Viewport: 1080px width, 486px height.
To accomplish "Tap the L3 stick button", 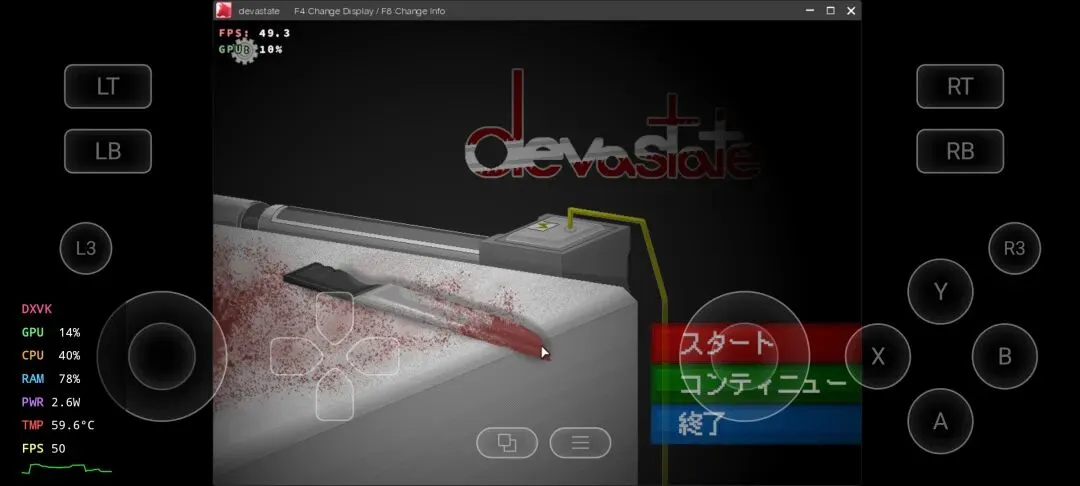I will (x=86, y=248).
